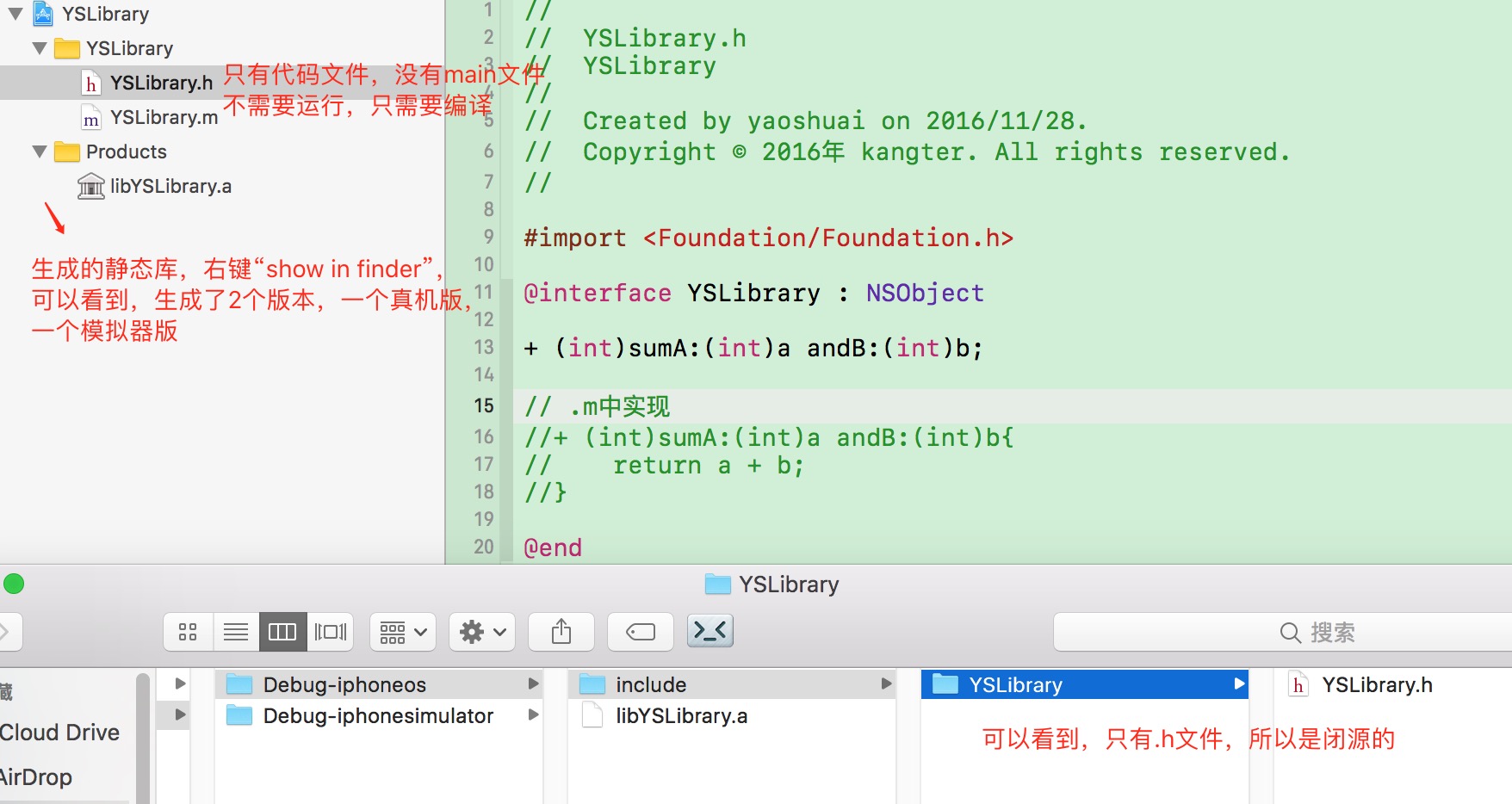Screen dimensions: 1512x804
Task: Click the Finder forward navigation arrow
Action: [x=5, y=632]
